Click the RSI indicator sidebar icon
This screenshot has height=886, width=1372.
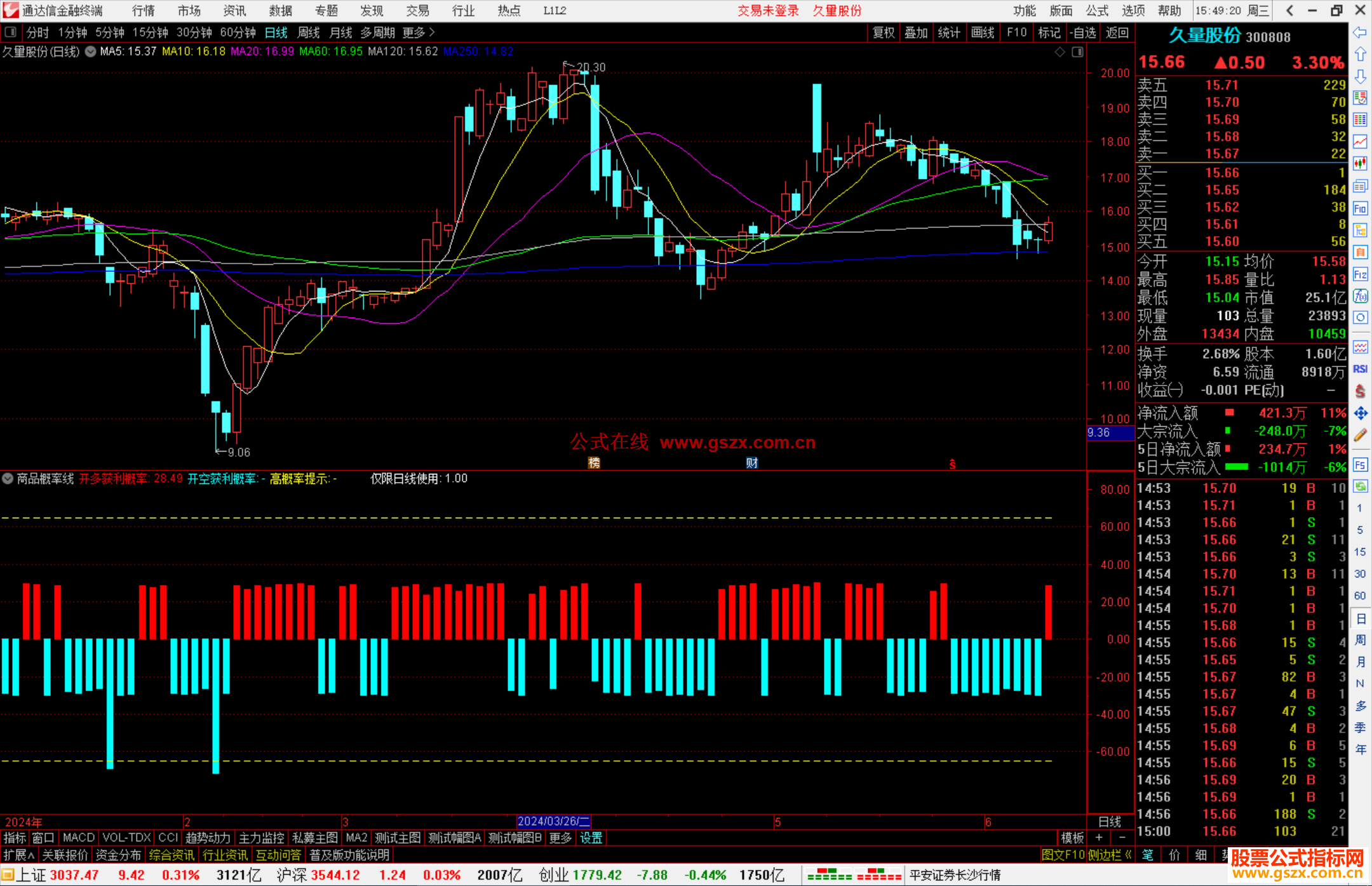1360,369
